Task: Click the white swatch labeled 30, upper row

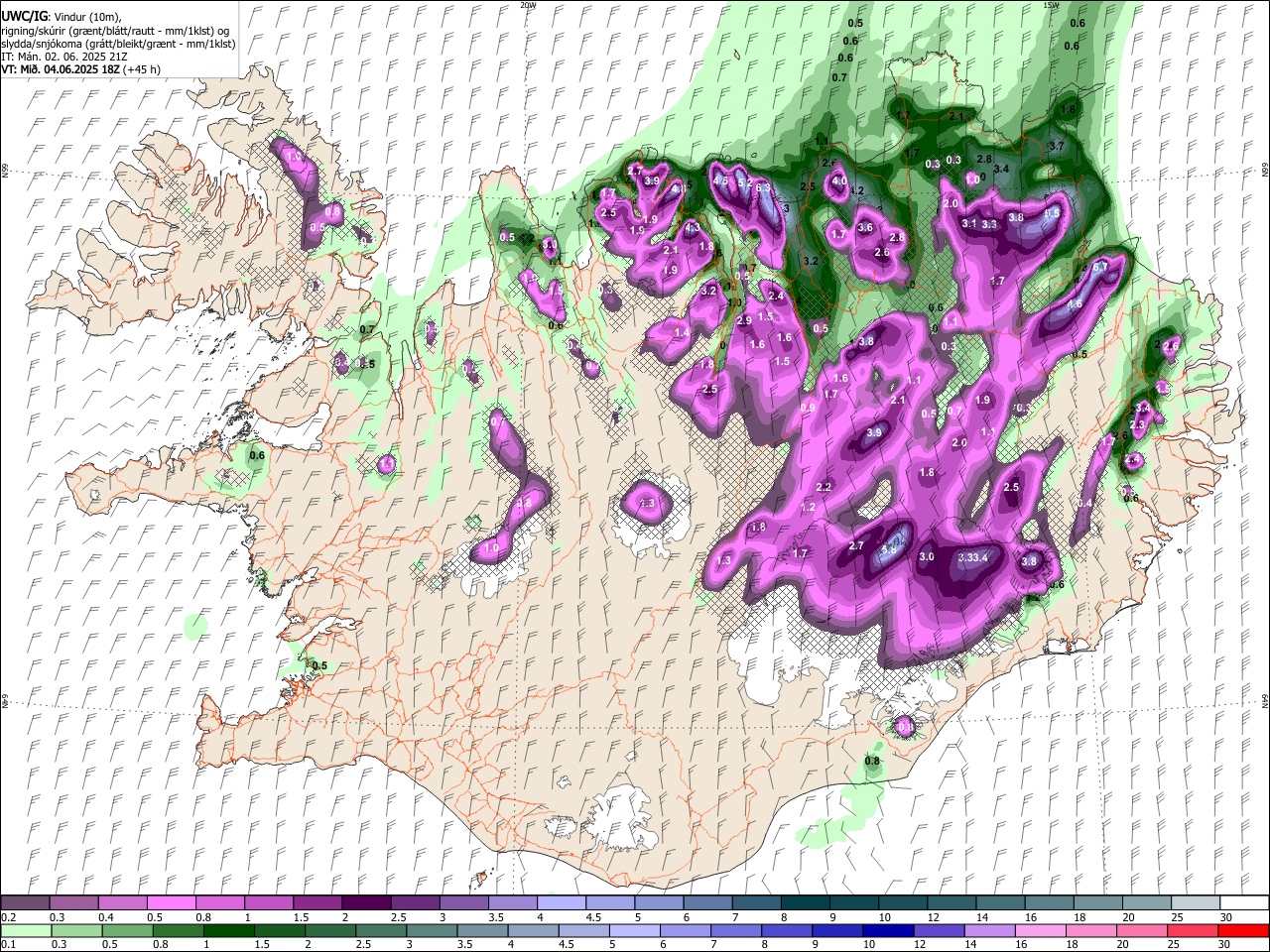Action: tap(1244, 903)
